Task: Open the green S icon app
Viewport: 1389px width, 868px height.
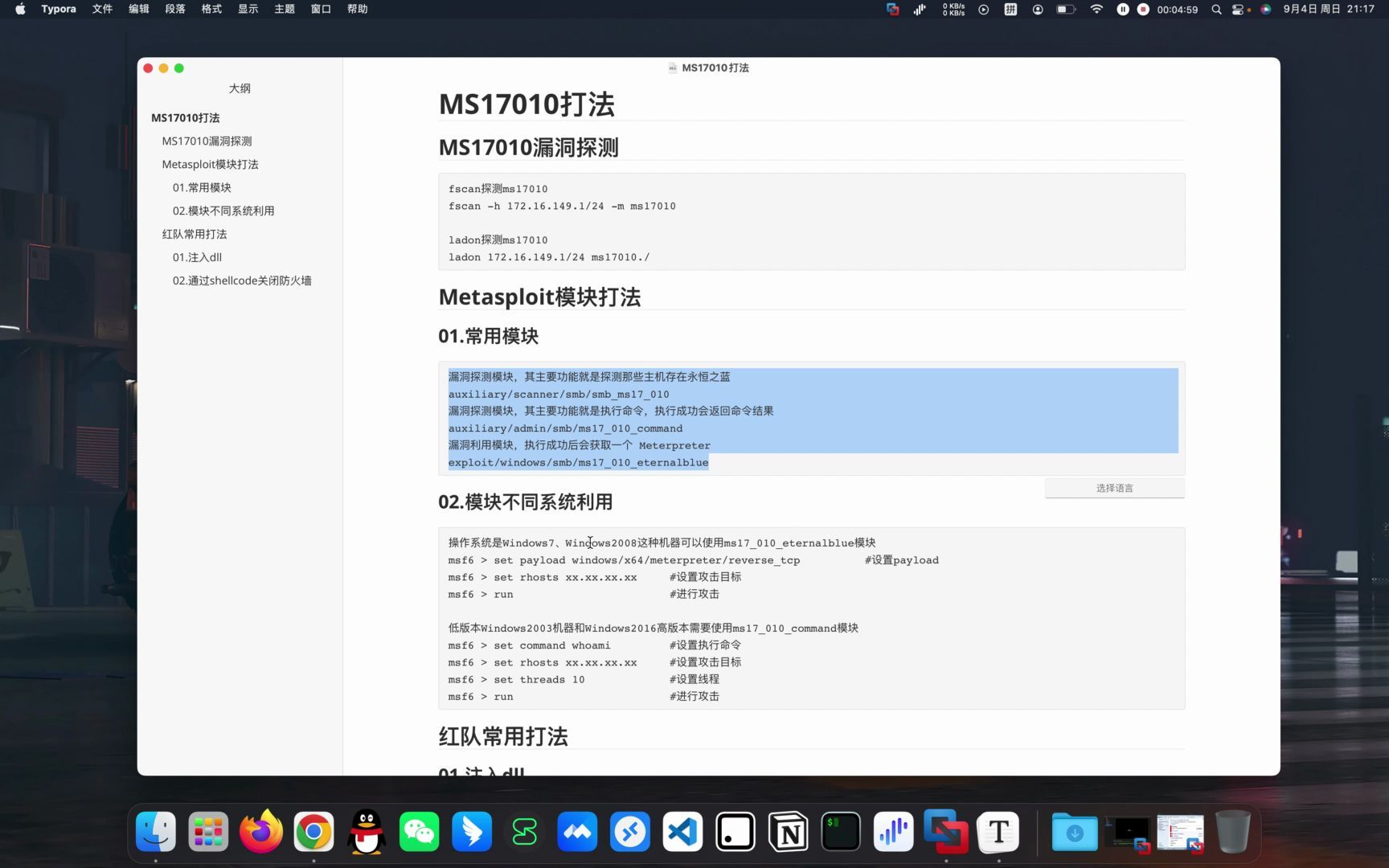Action: [525, 832]
